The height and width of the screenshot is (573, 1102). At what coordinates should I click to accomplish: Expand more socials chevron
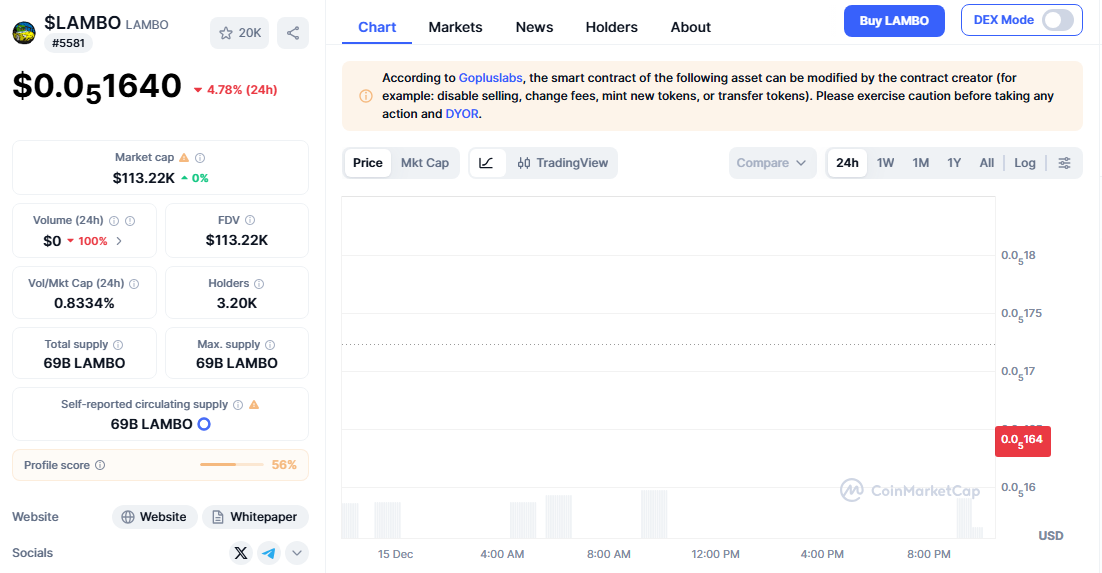[x=297, y=553]
